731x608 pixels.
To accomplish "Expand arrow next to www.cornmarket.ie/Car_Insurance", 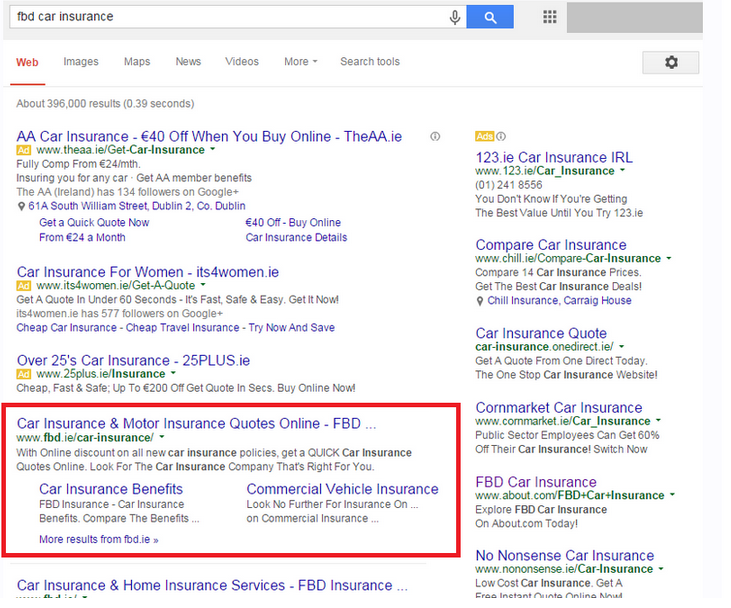I will (658, 421).
